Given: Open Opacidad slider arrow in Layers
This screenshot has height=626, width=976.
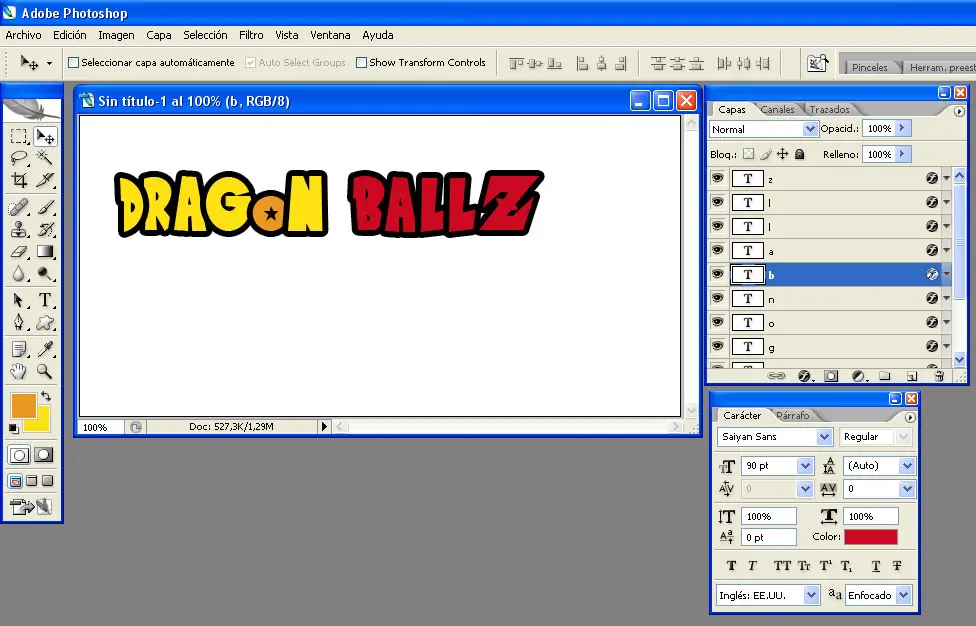Looking at the screenshot, I should 902,128.
